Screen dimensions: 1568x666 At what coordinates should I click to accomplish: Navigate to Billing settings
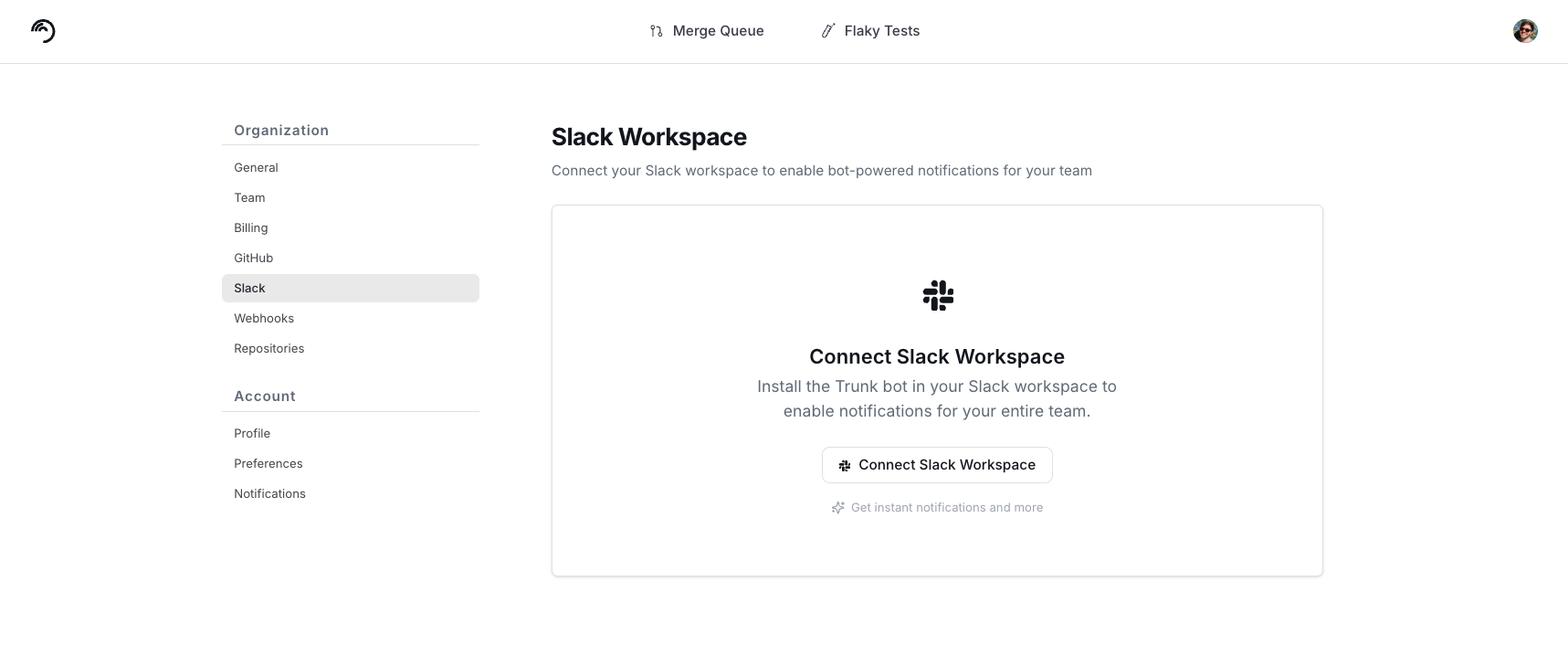click(251, 228)
